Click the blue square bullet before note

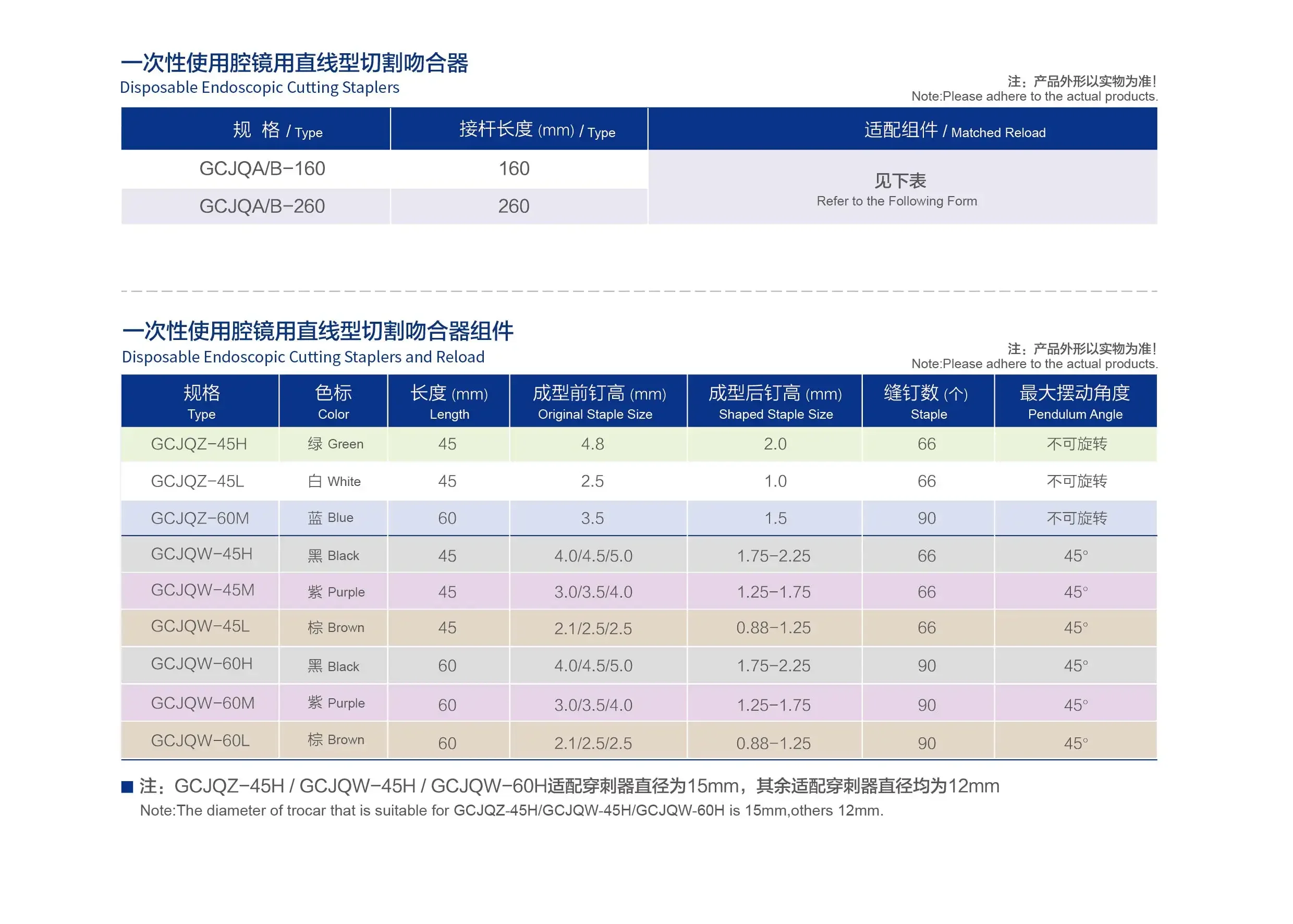(x=127, y=787)
